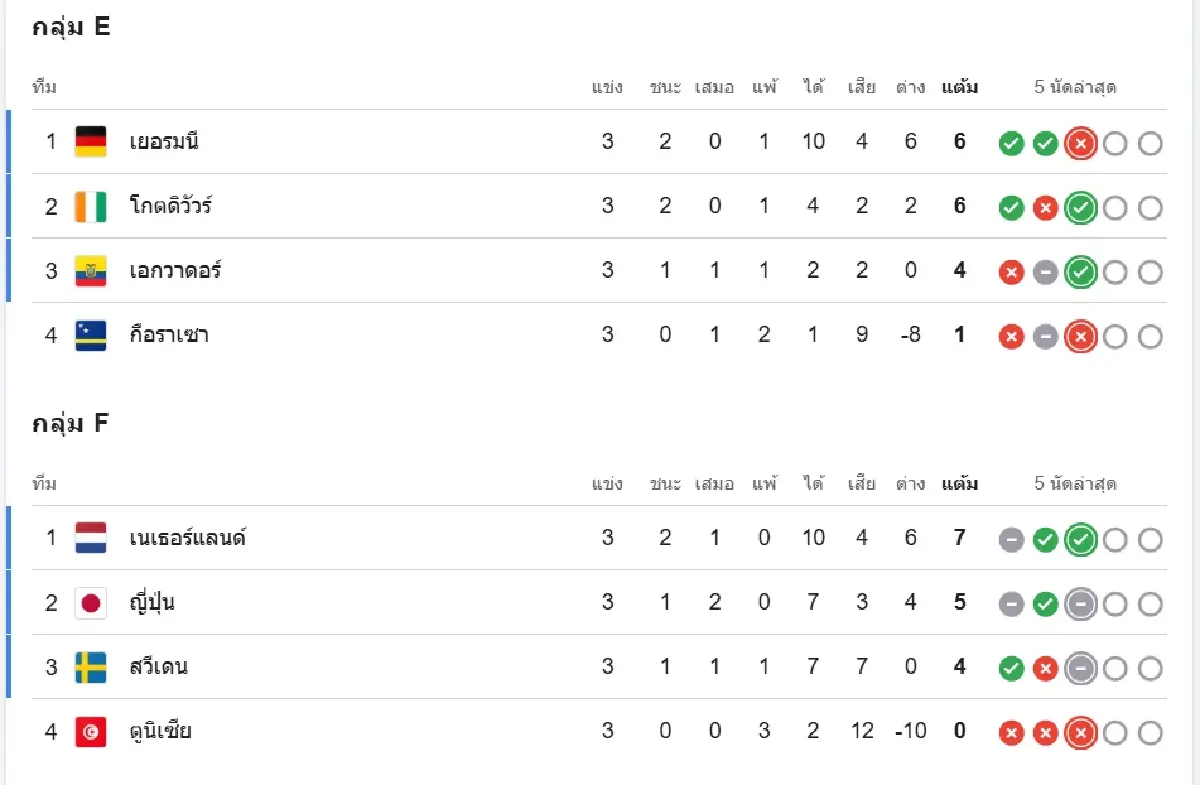The height and width of the screenshot is (785, 1200).
Task: Click the 5 นัดล่าสุด header in group F
Action: 1075,484
